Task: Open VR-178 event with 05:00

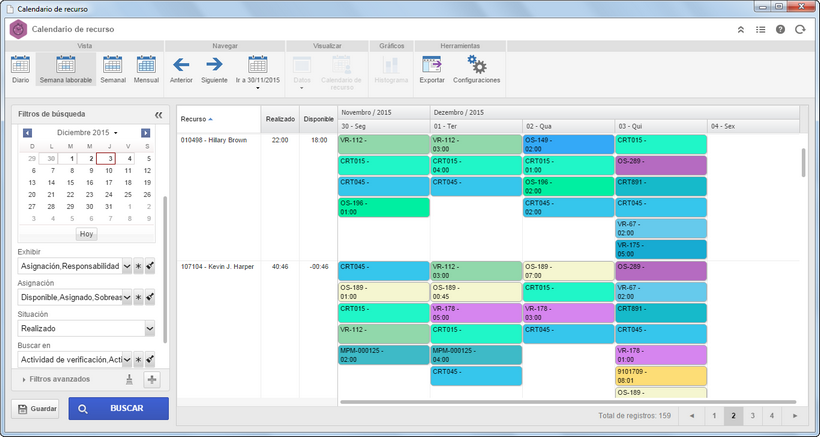Action: [476, 313]
